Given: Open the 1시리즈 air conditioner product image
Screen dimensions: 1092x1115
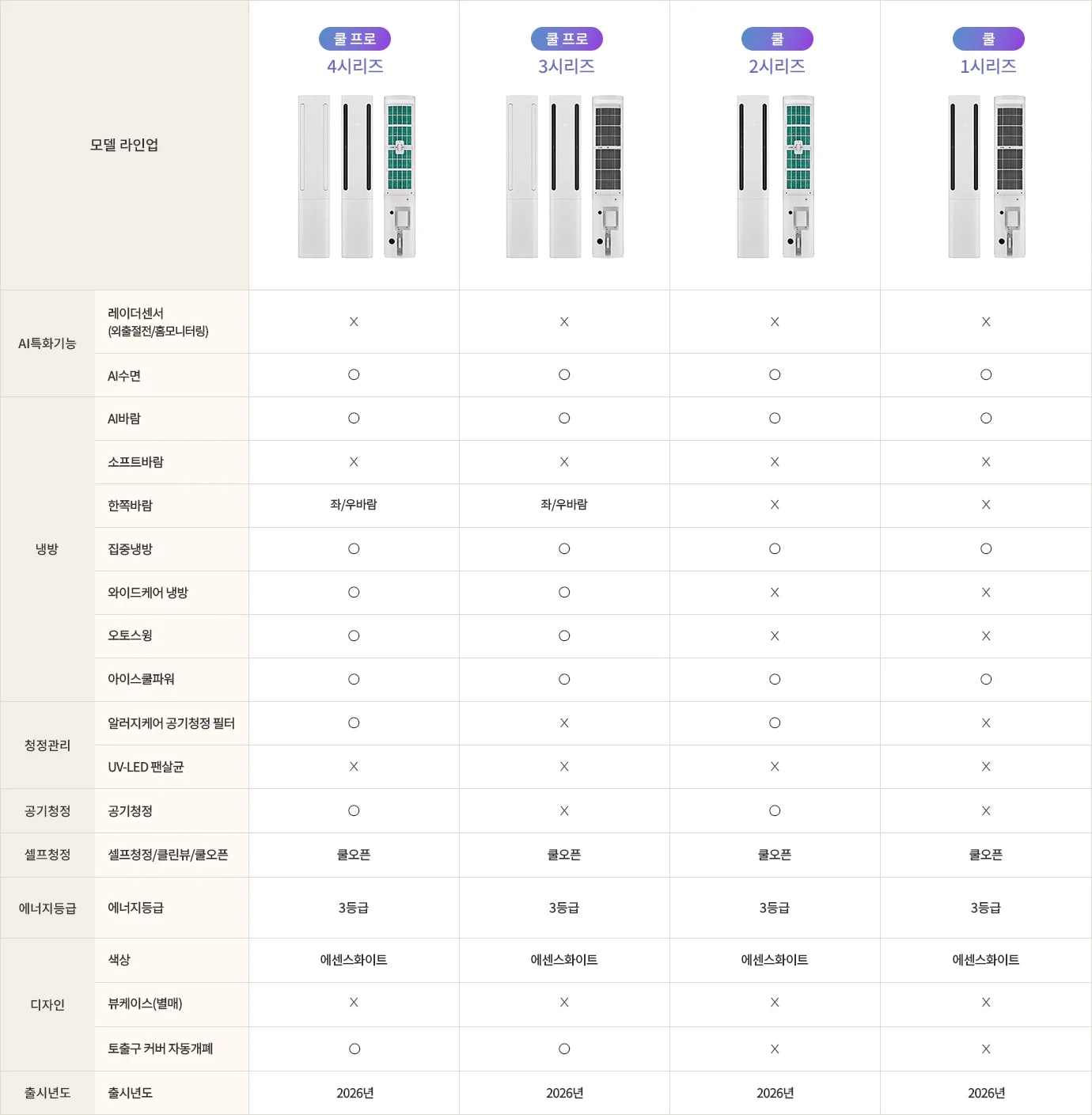Looking at the screenshot, I should [x=987, y=176].
